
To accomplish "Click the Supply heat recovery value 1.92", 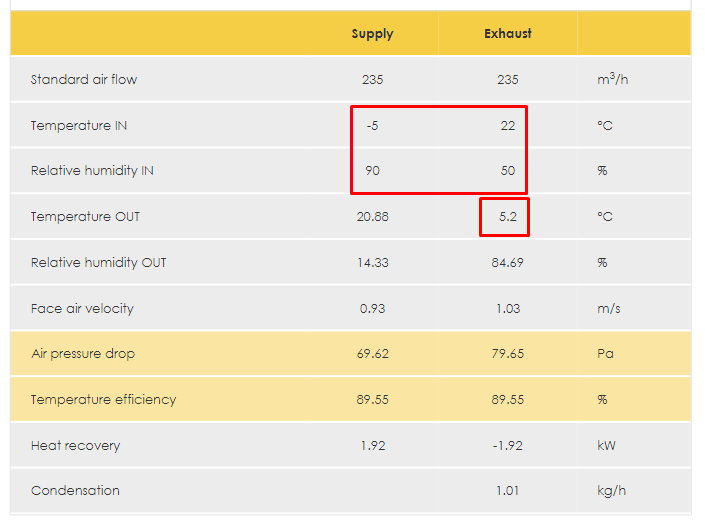I will pyautogui.click(x=373, y=446).
